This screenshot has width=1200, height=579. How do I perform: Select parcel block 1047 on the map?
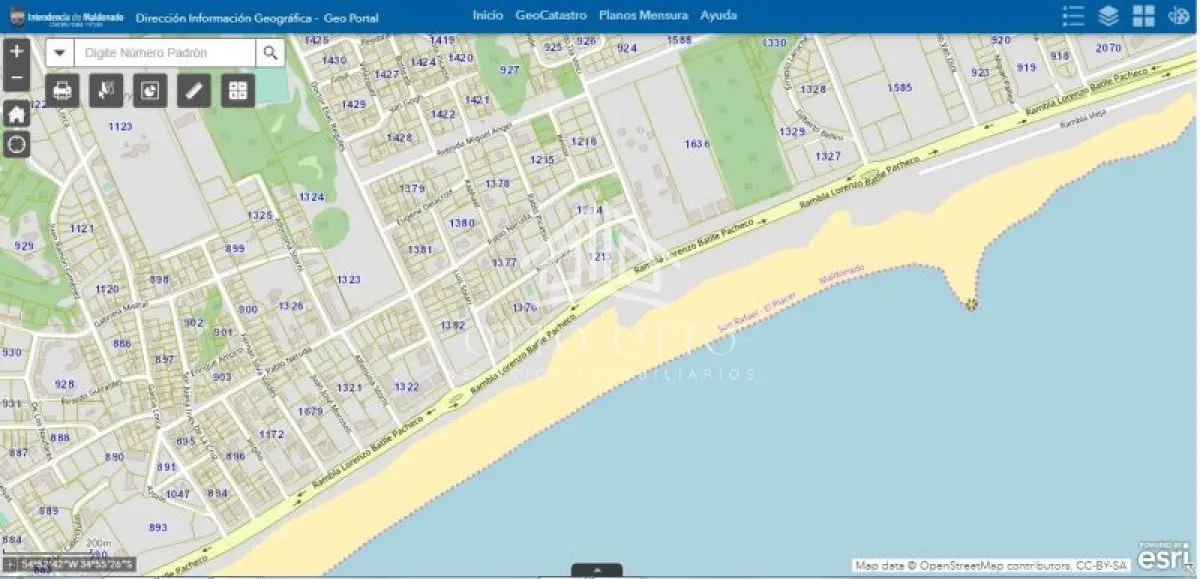tap(178, 494)
